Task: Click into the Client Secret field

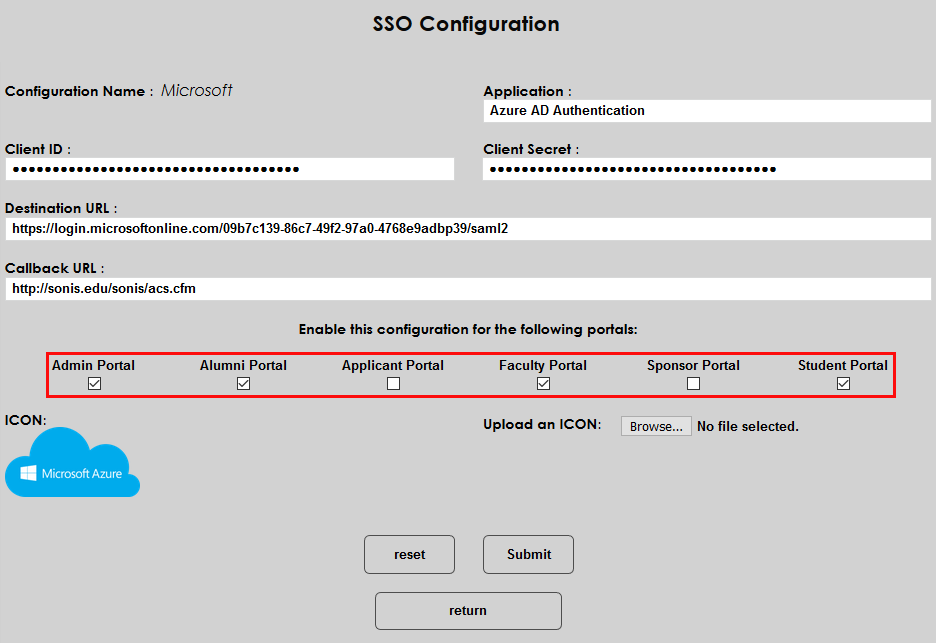Action: 707,170
